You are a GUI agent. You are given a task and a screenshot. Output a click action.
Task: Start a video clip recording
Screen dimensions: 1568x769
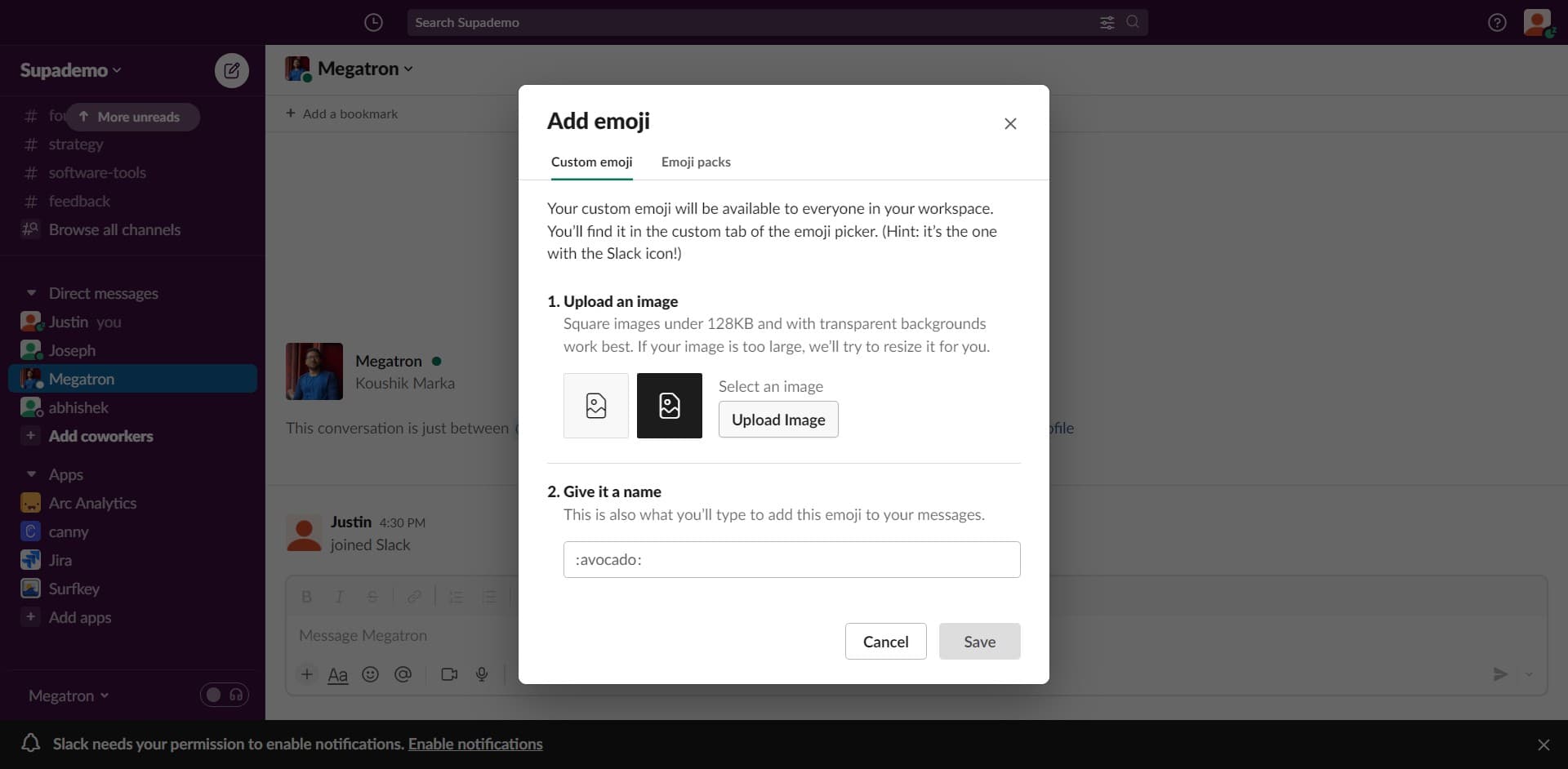pyautogui.click(x=449, y=675)
